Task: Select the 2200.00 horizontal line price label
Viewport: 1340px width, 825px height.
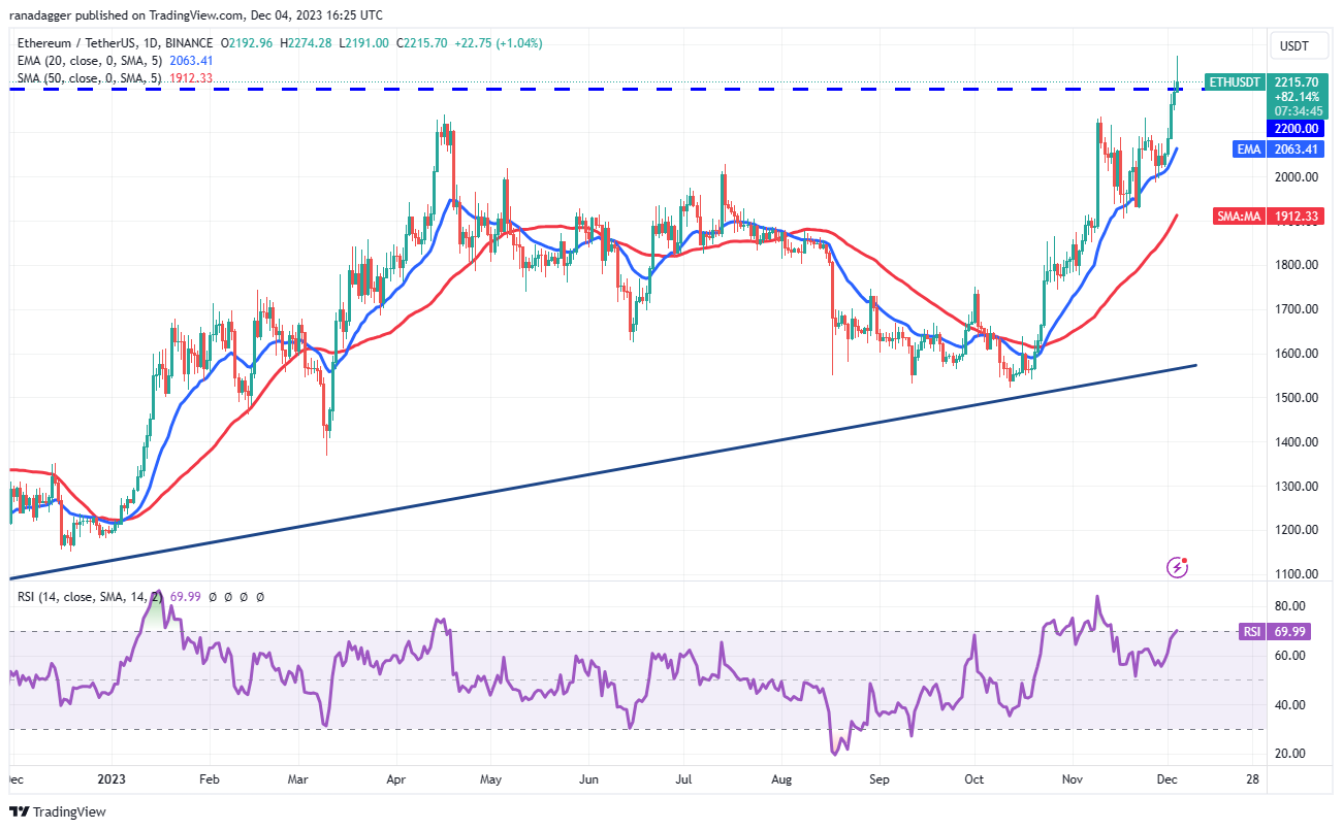Action: coord(1294,128)
